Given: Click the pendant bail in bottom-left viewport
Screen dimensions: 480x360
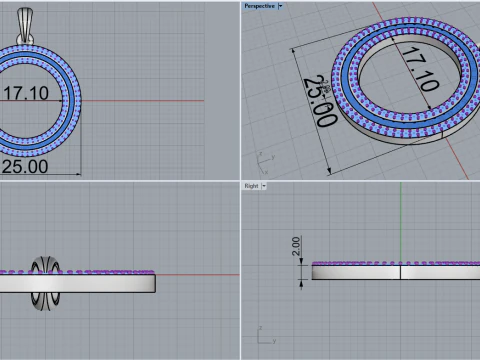Looking at the screenshot, I should pyautogui.click(x=45, y=283).
